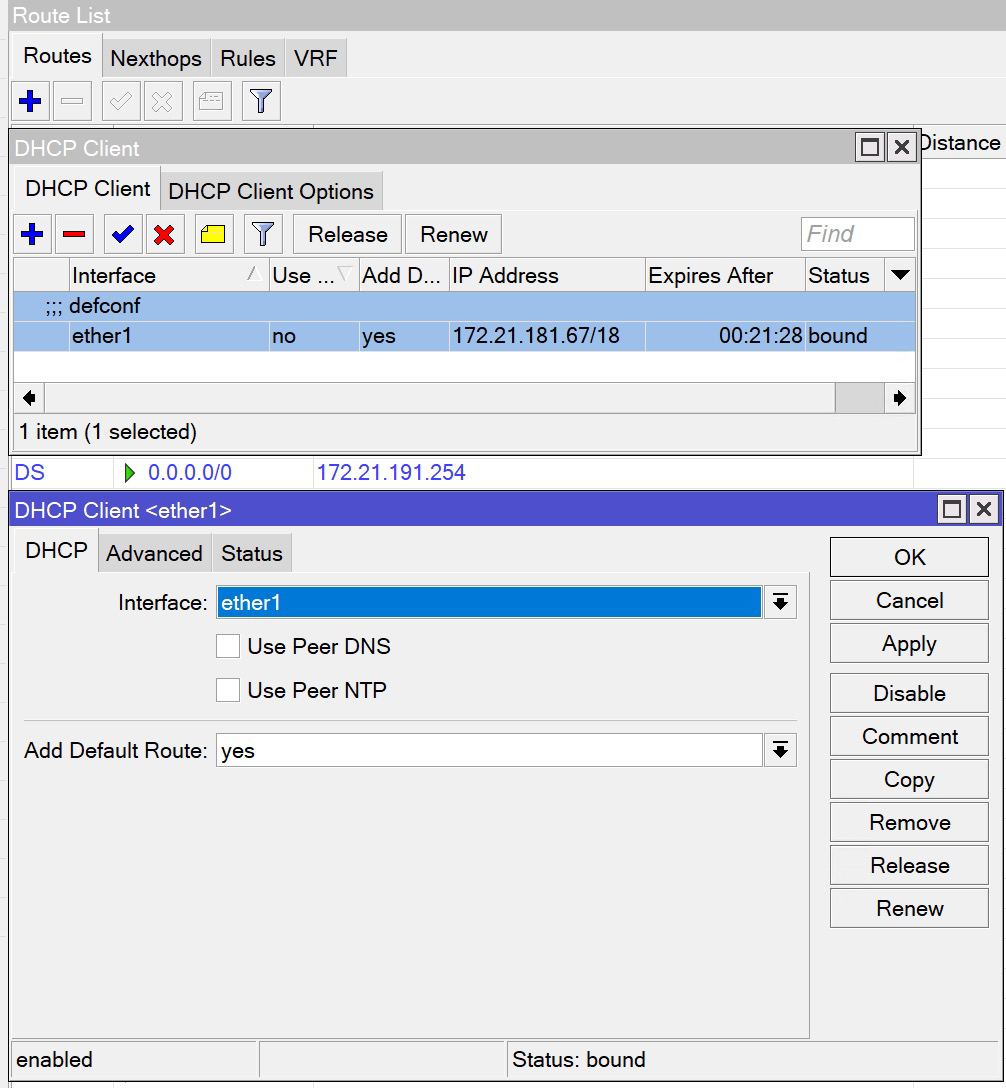Image resolution: width=1006 pixels, height=1088 pixels.
Task: Sort by Status column header
Action: pos(845,275)
